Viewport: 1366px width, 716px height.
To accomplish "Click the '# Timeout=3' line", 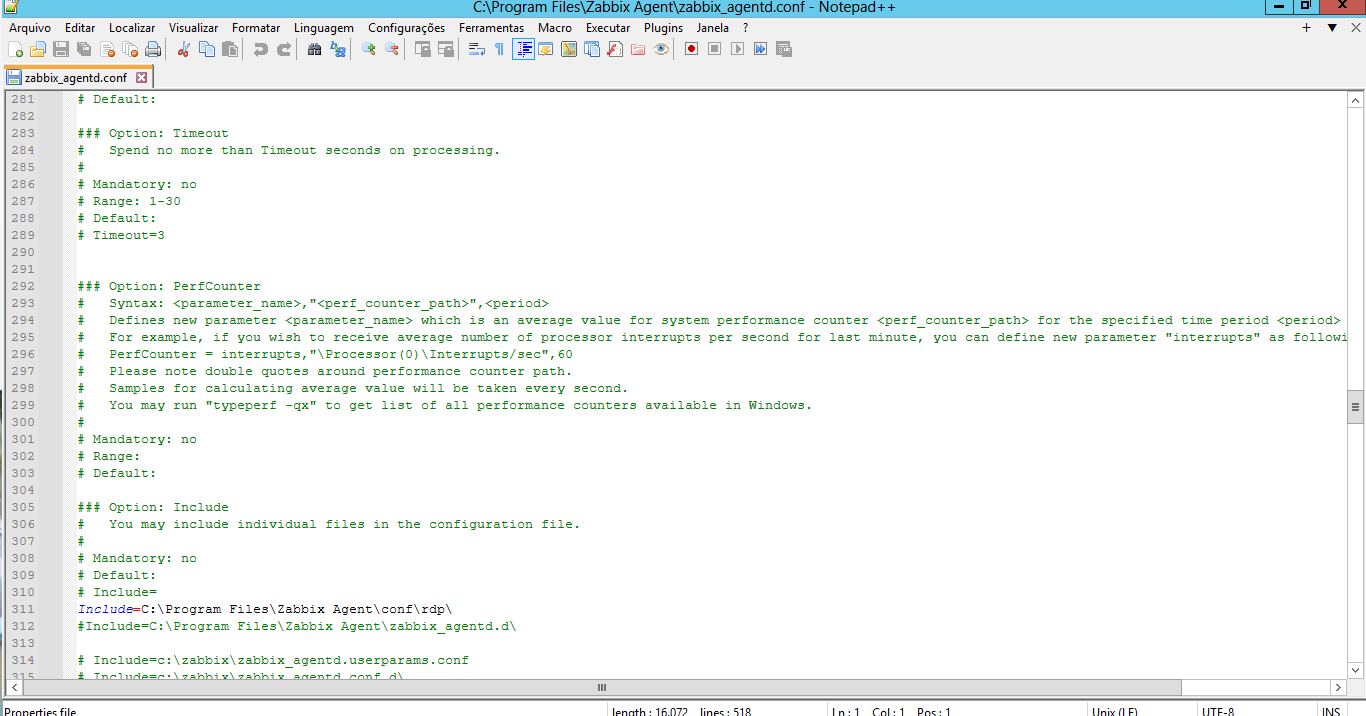I will (121, 235).
